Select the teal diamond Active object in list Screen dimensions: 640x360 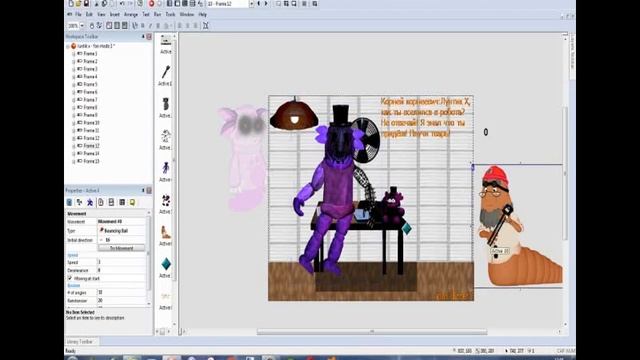(x=166, y=264)
